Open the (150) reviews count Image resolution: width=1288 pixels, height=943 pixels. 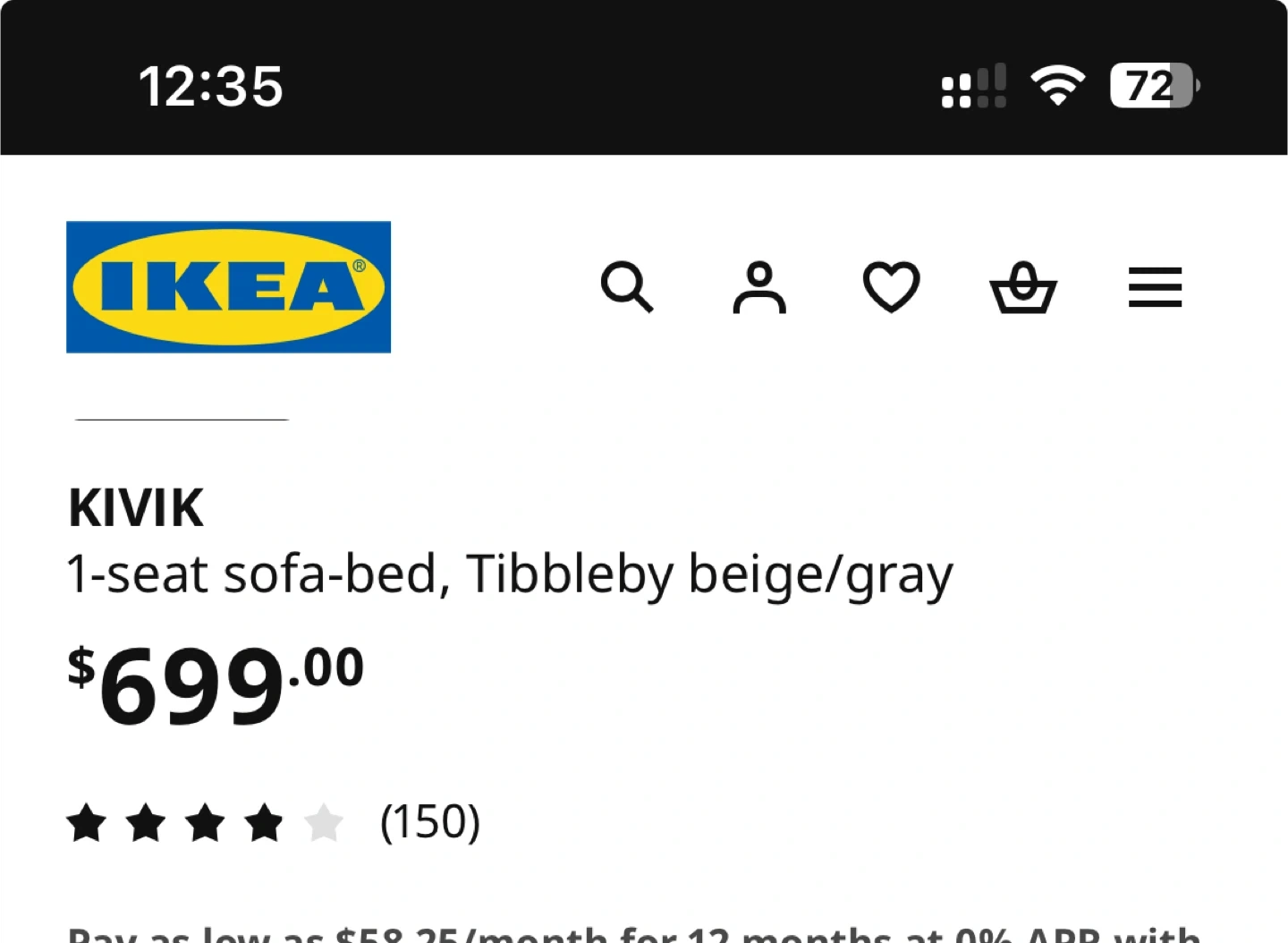[x=430, y=821]
